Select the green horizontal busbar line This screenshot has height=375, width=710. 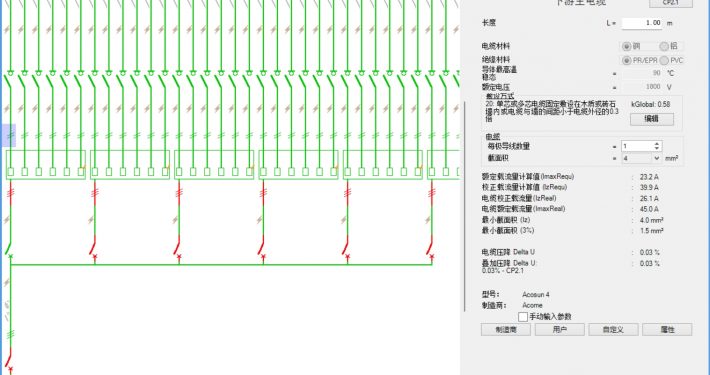pos(221,264)
